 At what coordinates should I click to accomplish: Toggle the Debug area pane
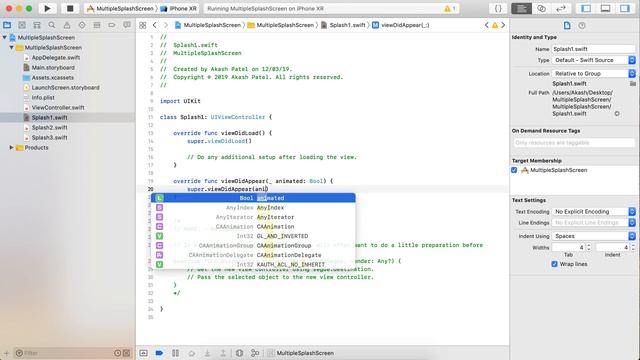point(605,9)
